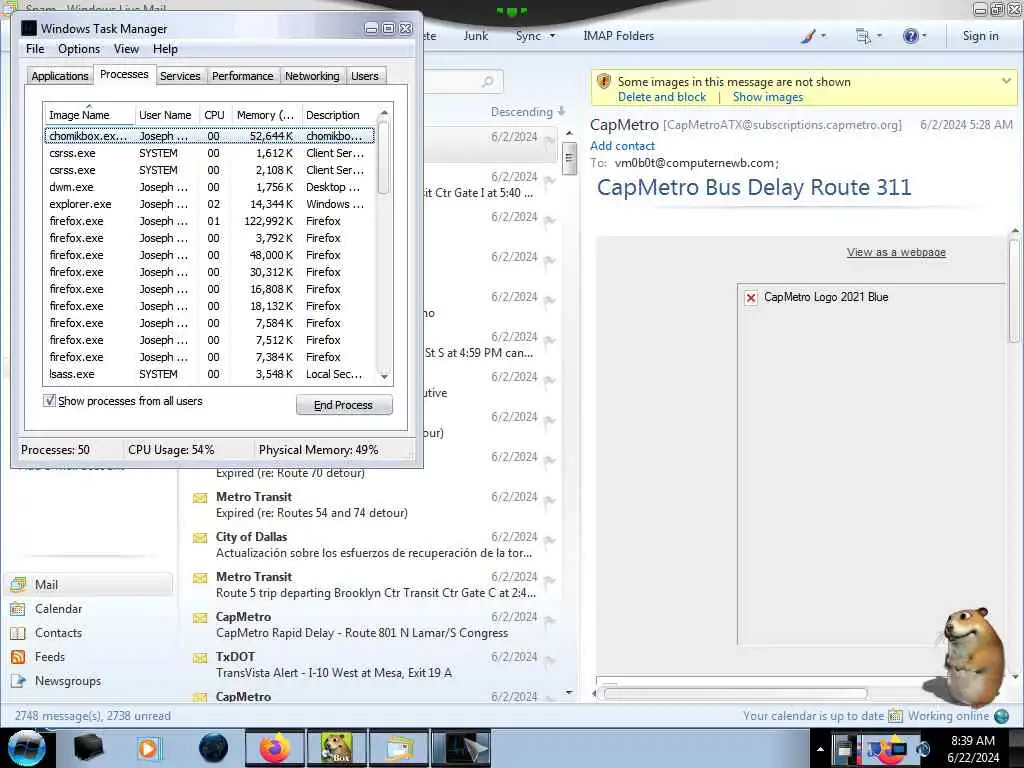Open the Mail section in sidebar

(x=89, y=584)
